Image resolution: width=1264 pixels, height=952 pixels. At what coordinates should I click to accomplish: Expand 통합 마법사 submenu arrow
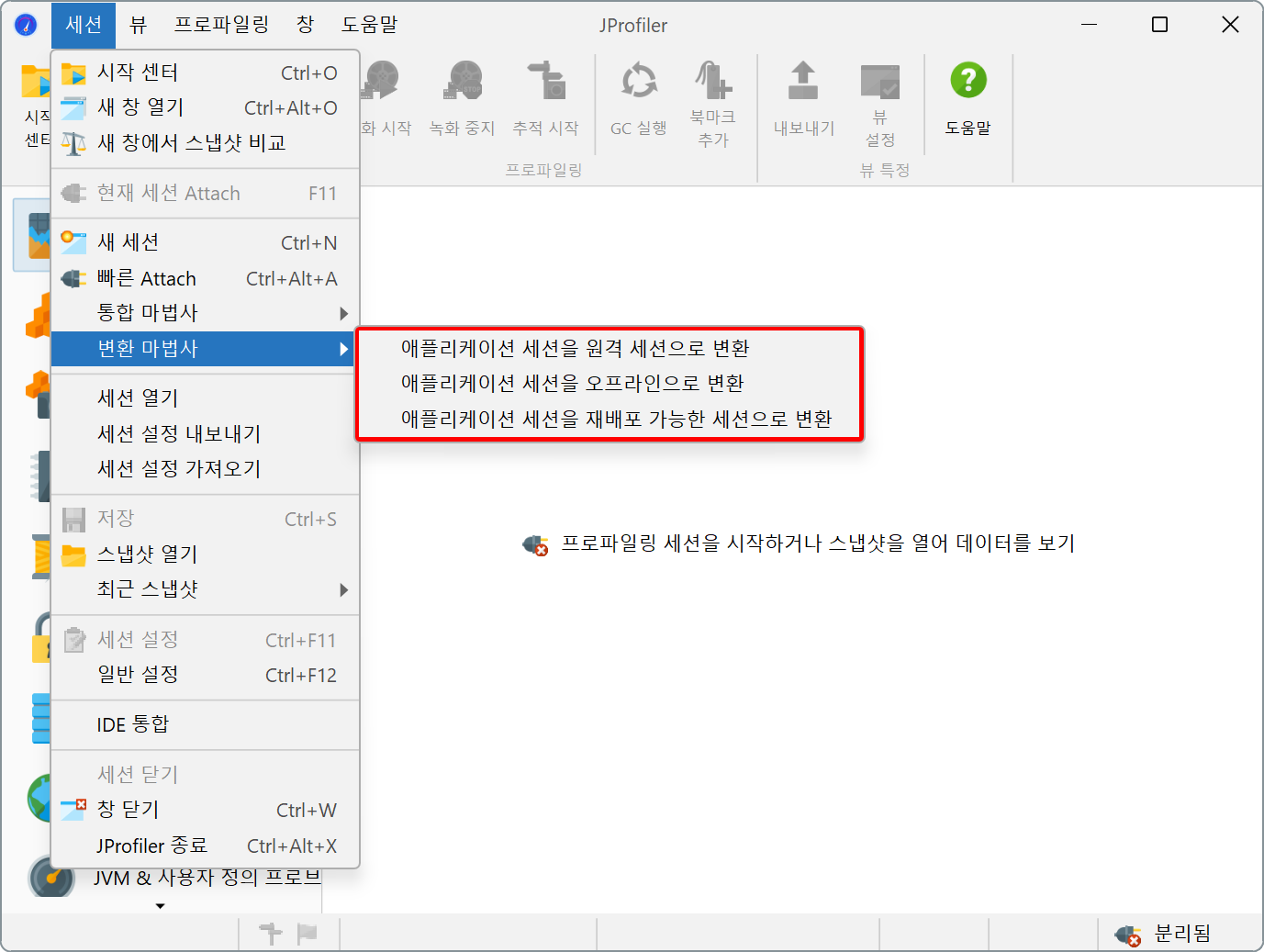pos(343,313)
